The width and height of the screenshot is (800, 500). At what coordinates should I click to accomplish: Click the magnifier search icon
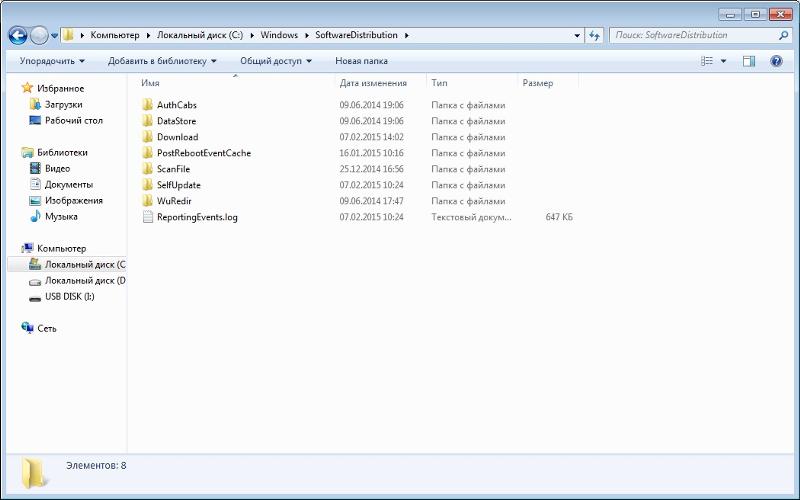click(x=783, y=35)
